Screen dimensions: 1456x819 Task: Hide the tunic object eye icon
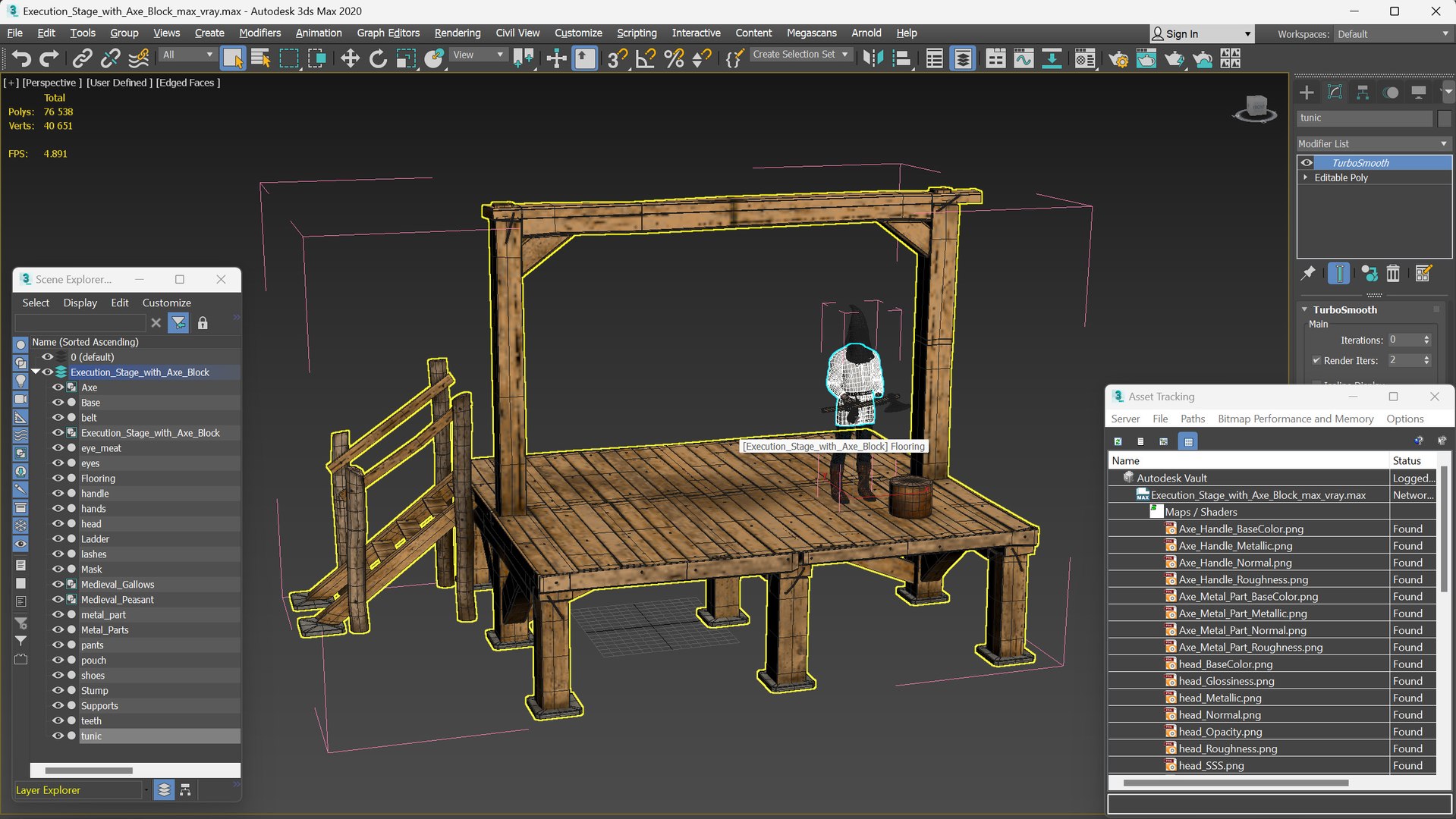pyautogui.click(x=58, y=736)
